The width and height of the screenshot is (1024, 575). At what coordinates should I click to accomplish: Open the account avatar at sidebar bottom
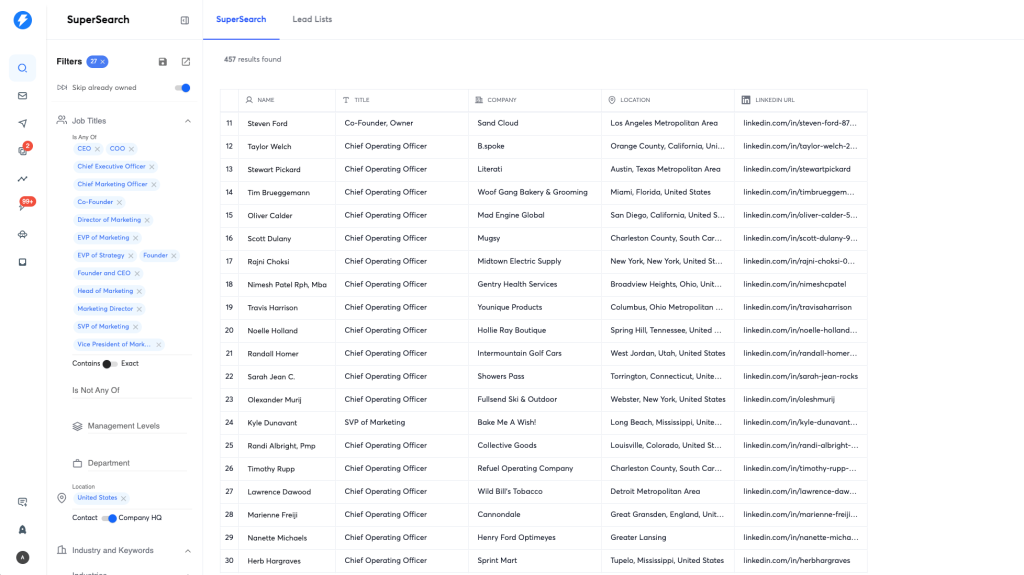[x=22, y=557]
